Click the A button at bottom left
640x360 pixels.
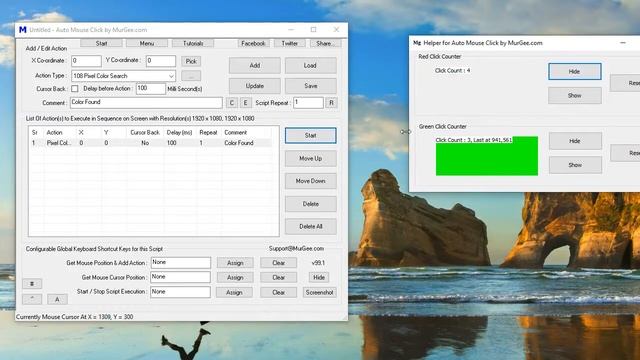[57, 299]
